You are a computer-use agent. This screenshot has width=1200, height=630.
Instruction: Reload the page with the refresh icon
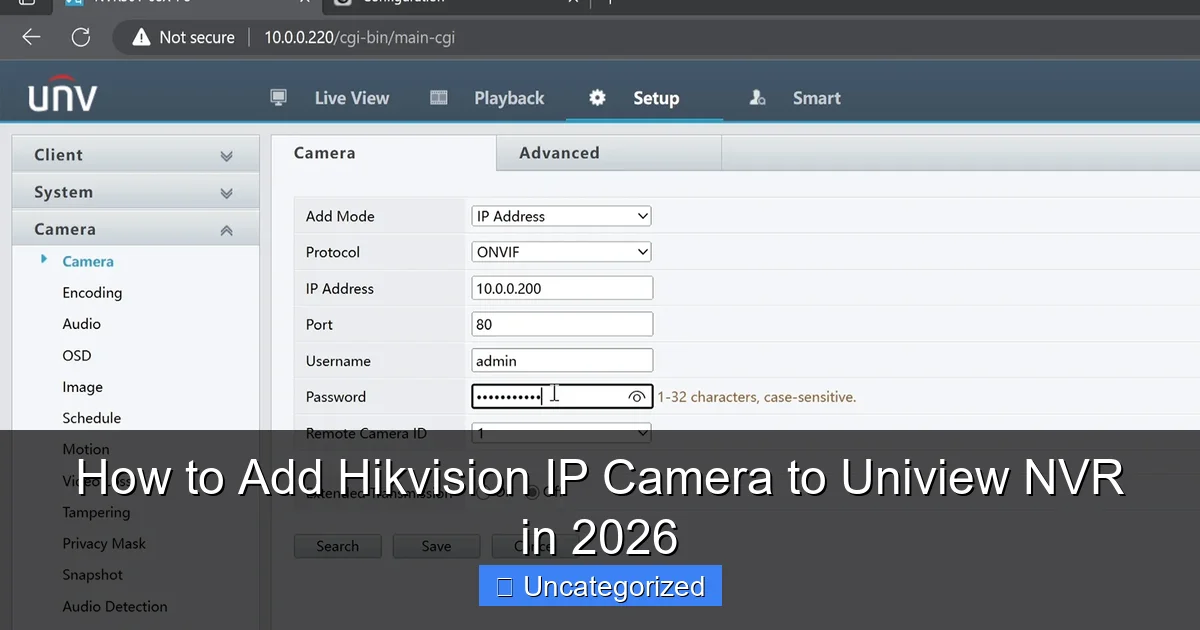(81, 37)
